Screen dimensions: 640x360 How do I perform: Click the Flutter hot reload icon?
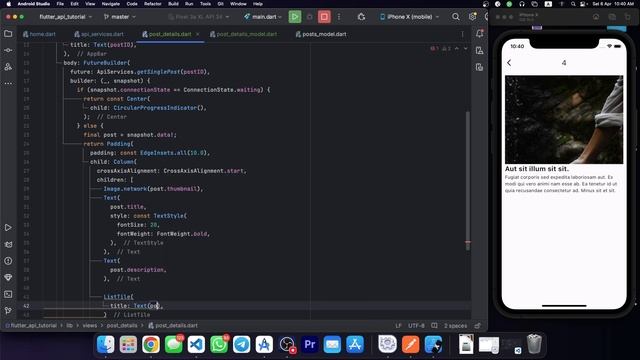pyautogui.click(x=361, y=17)
